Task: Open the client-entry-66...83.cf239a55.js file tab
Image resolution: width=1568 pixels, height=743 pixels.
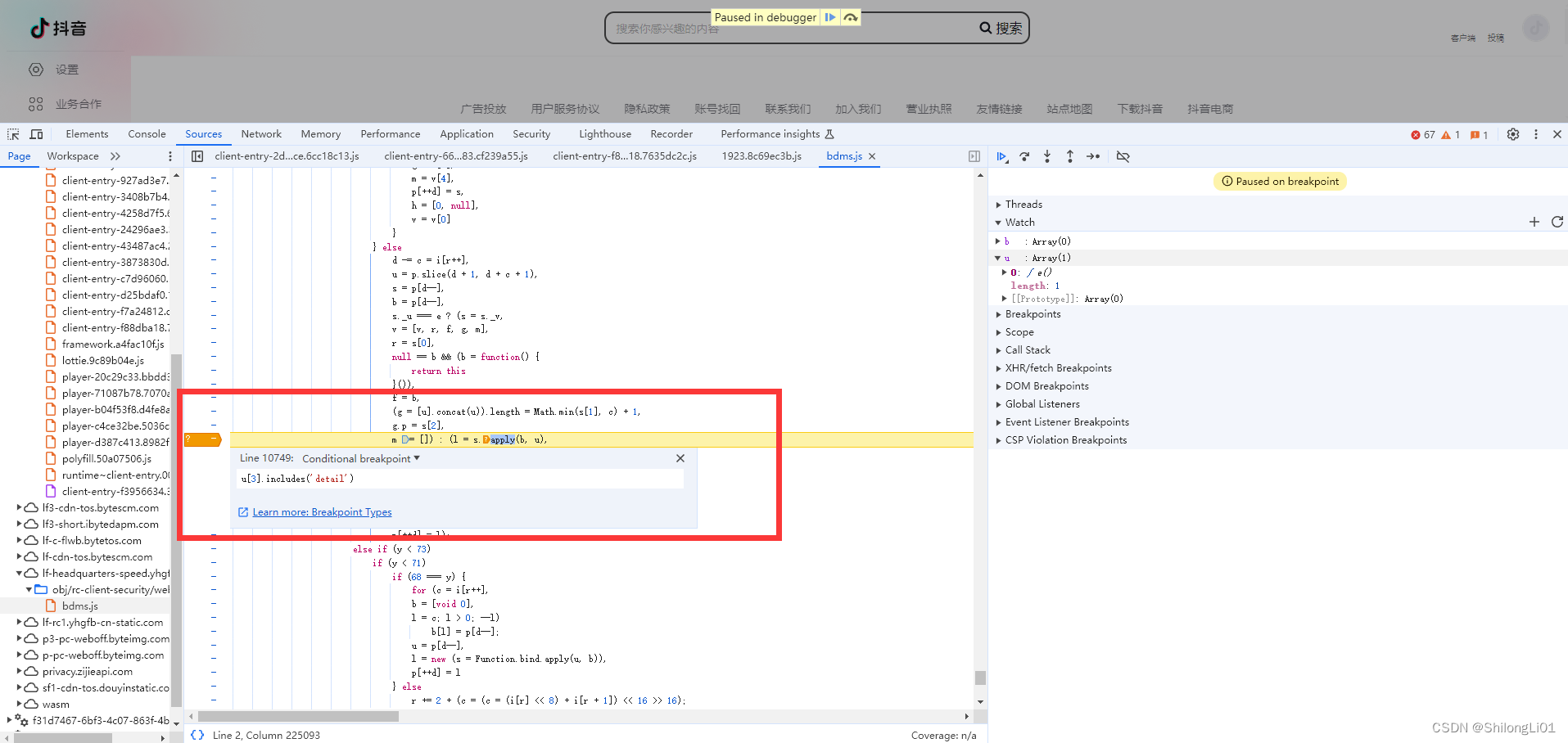Action: click(455, 156)
